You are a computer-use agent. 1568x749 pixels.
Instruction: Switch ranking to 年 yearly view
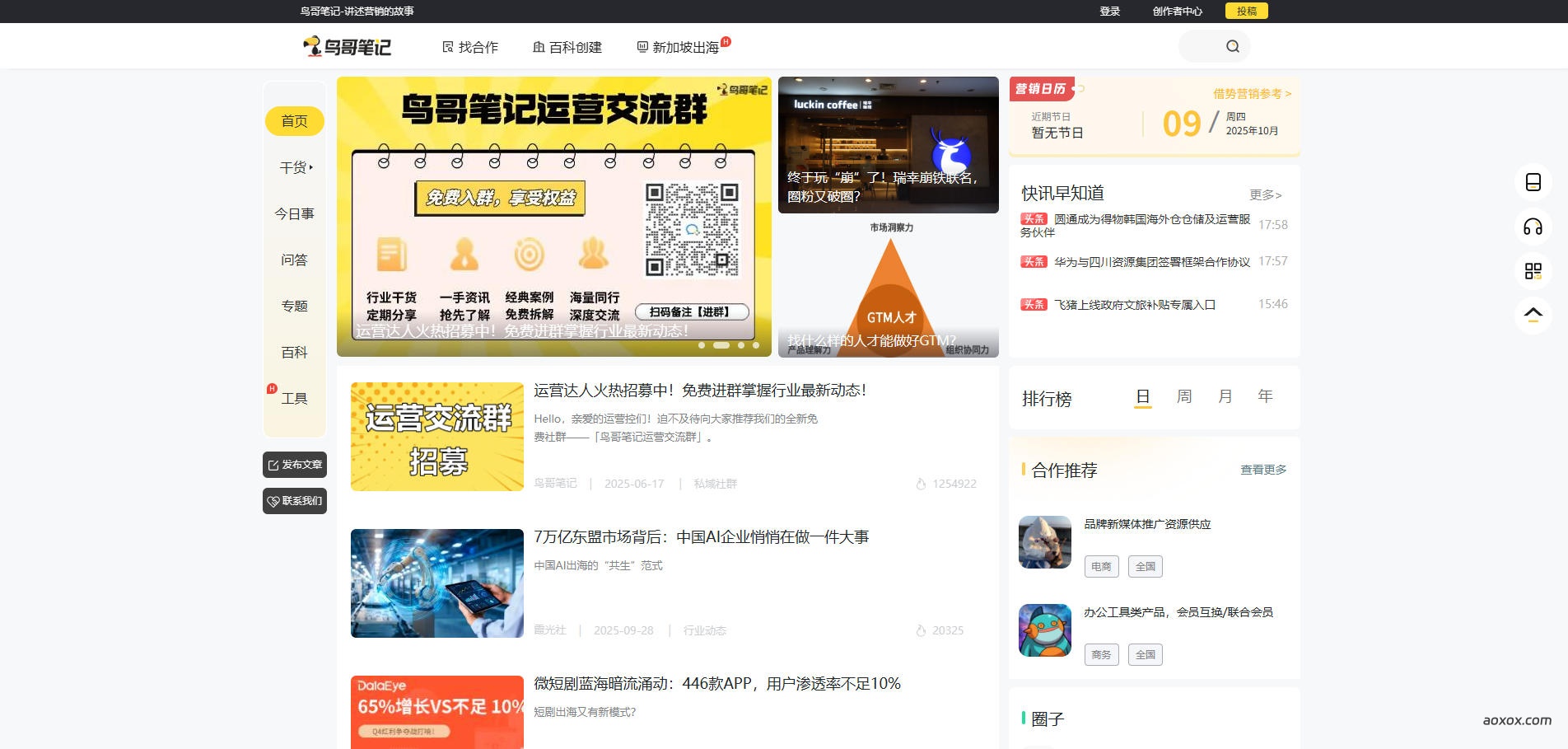1264,396
